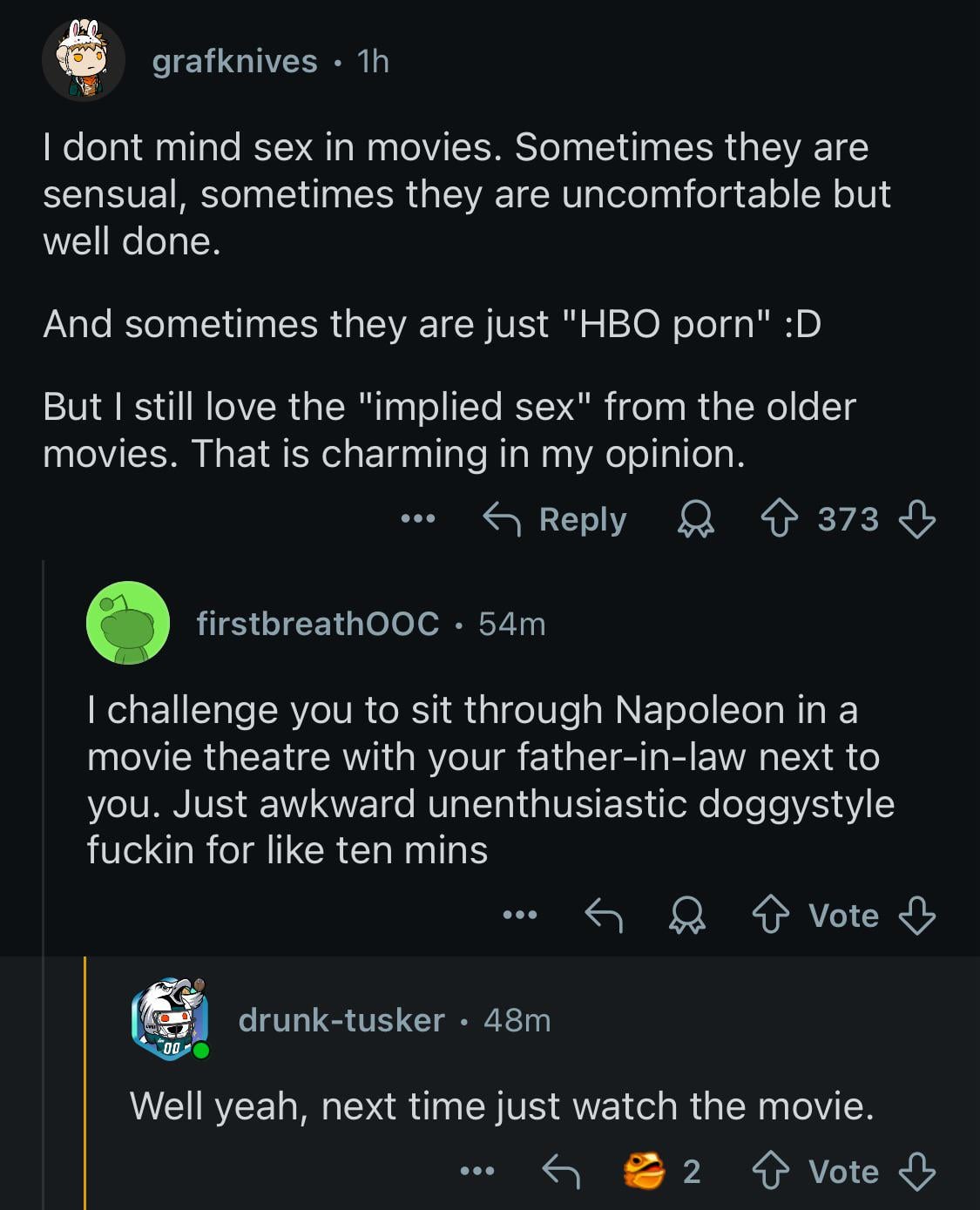Open drunk-tusker's profile from username
The image size is (980, 1210).
341,1020
